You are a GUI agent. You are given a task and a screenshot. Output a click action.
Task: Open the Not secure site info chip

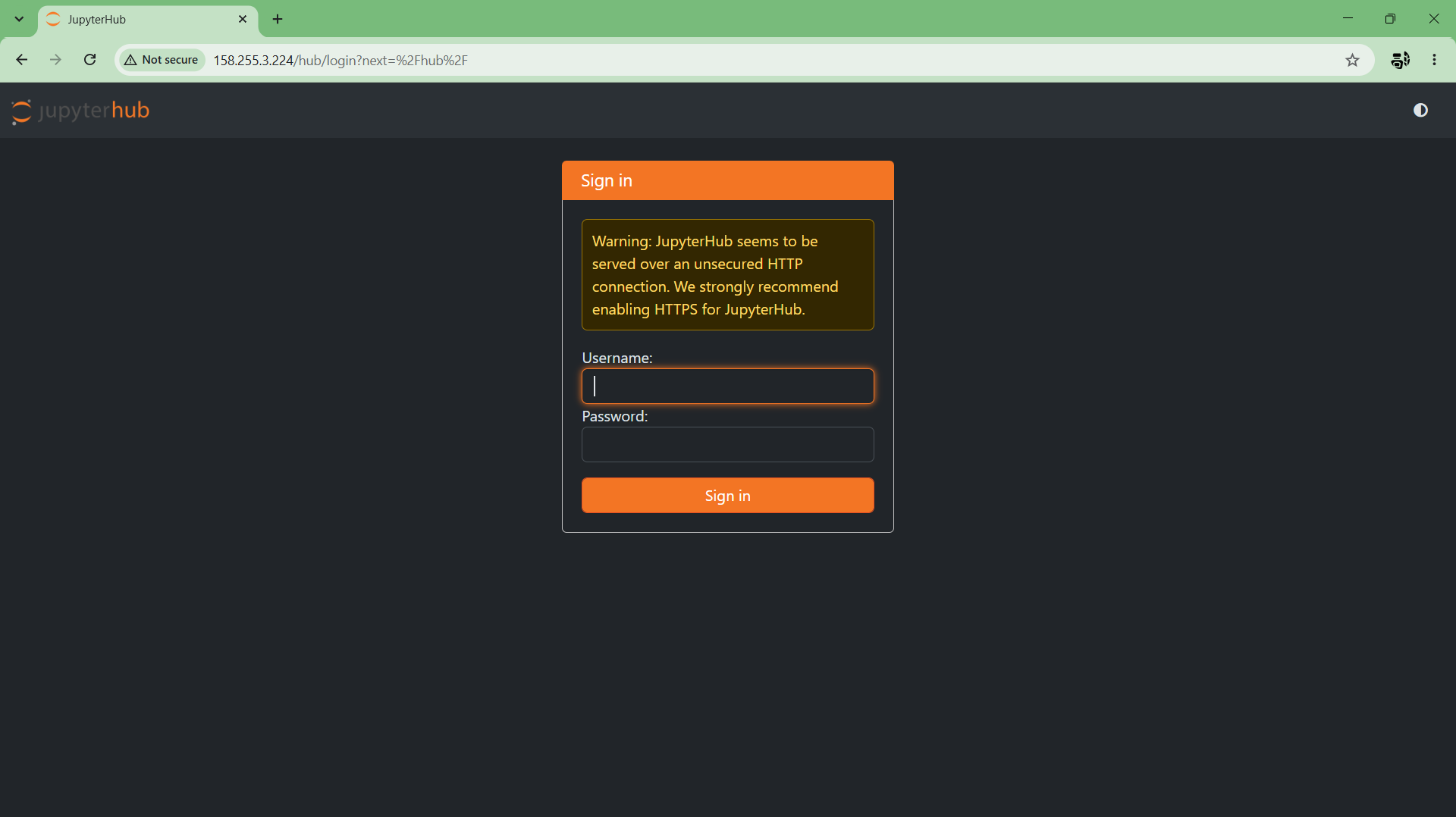click(x=162, y=60)
